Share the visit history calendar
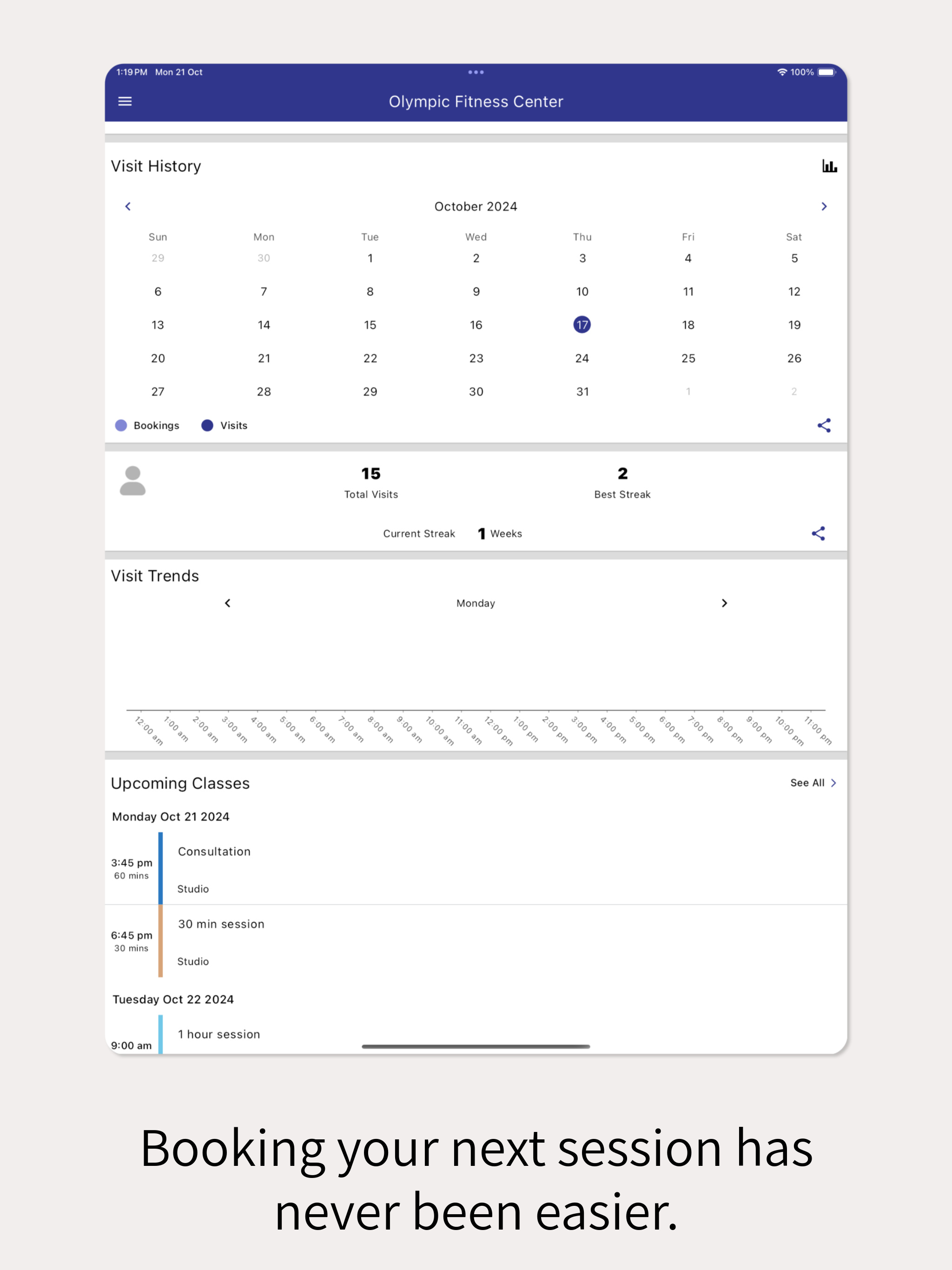Image resolution: width=952 pixels, height=1270 pixels. pos(824,425)
